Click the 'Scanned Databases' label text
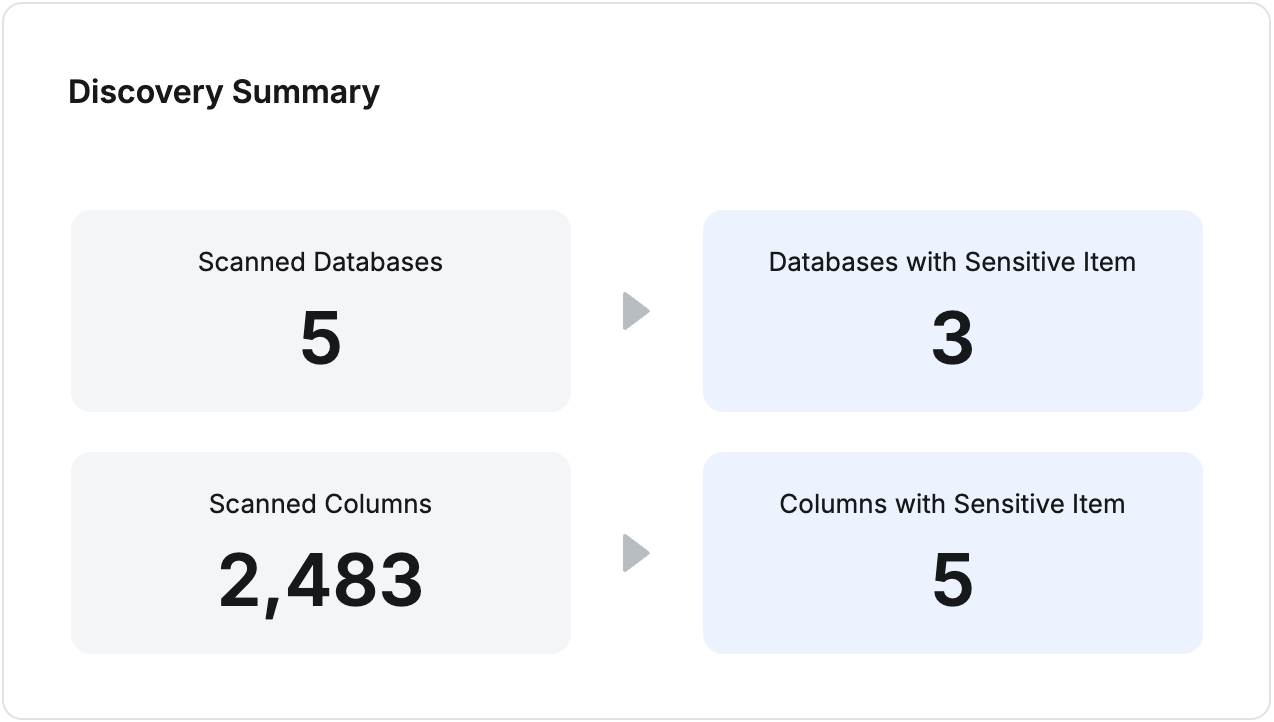Image resolution: width=1274 pixels, height=722 pixels. pyautogui.click(x=320, y=262)
